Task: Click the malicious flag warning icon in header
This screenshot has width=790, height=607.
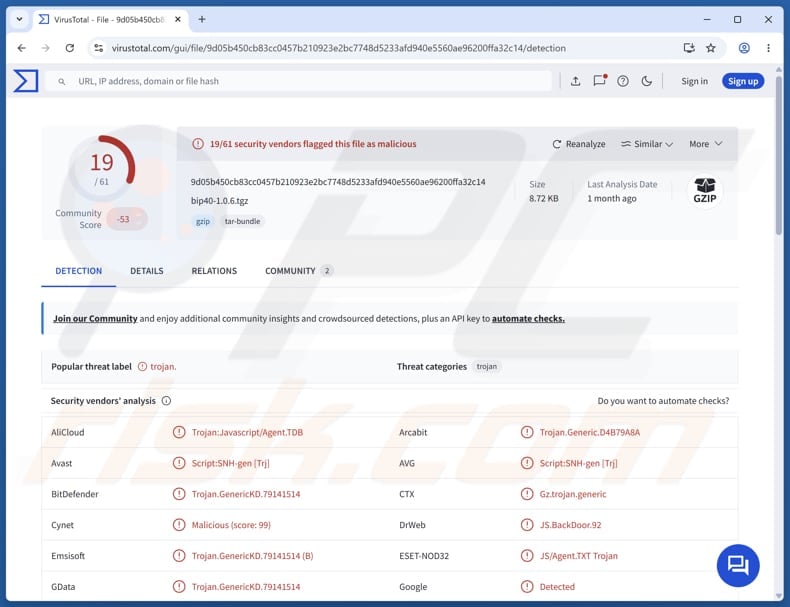Action: 198,144
